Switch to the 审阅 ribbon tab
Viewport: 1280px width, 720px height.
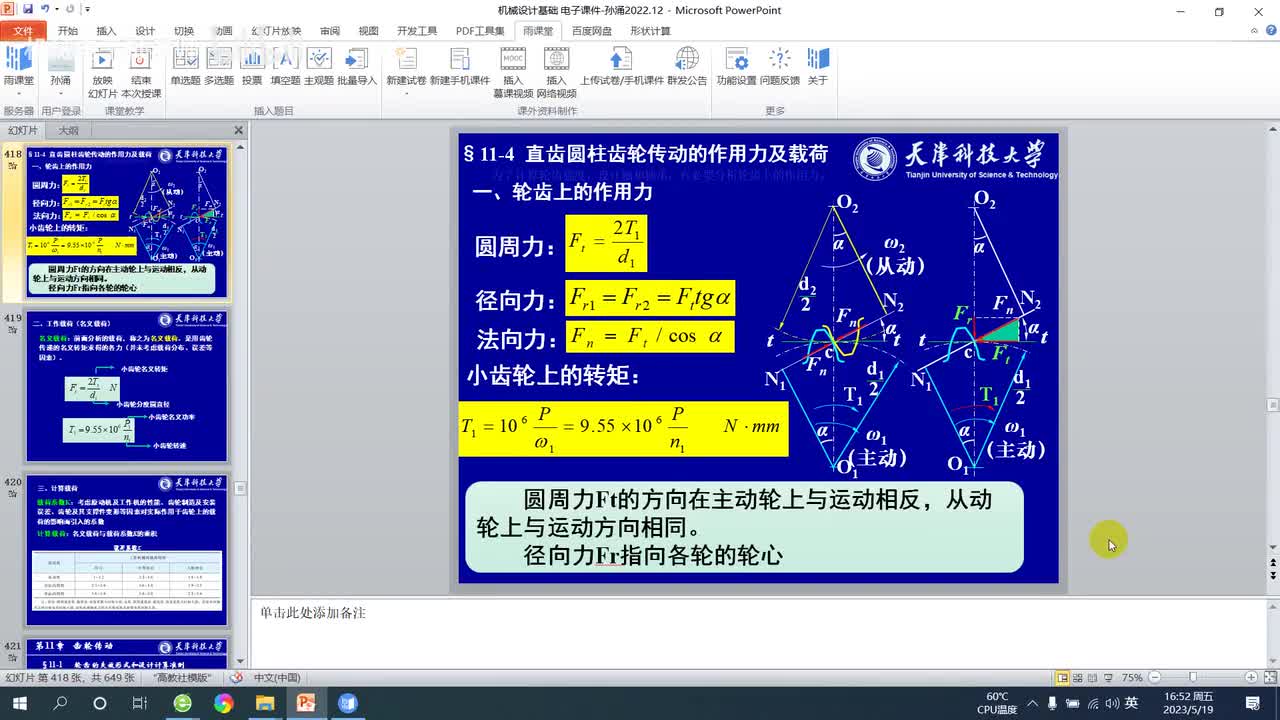[330, 31]
